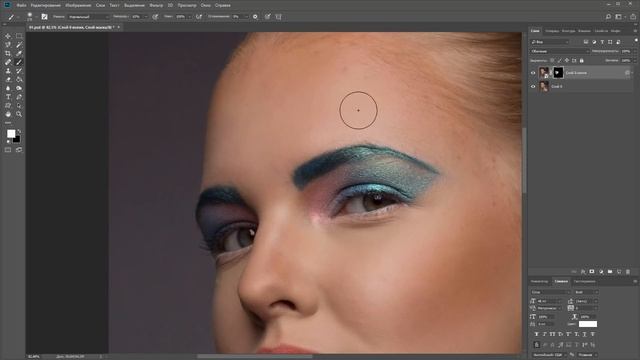
Task: Create new adjustment layer icon
Action: point(601,272)
